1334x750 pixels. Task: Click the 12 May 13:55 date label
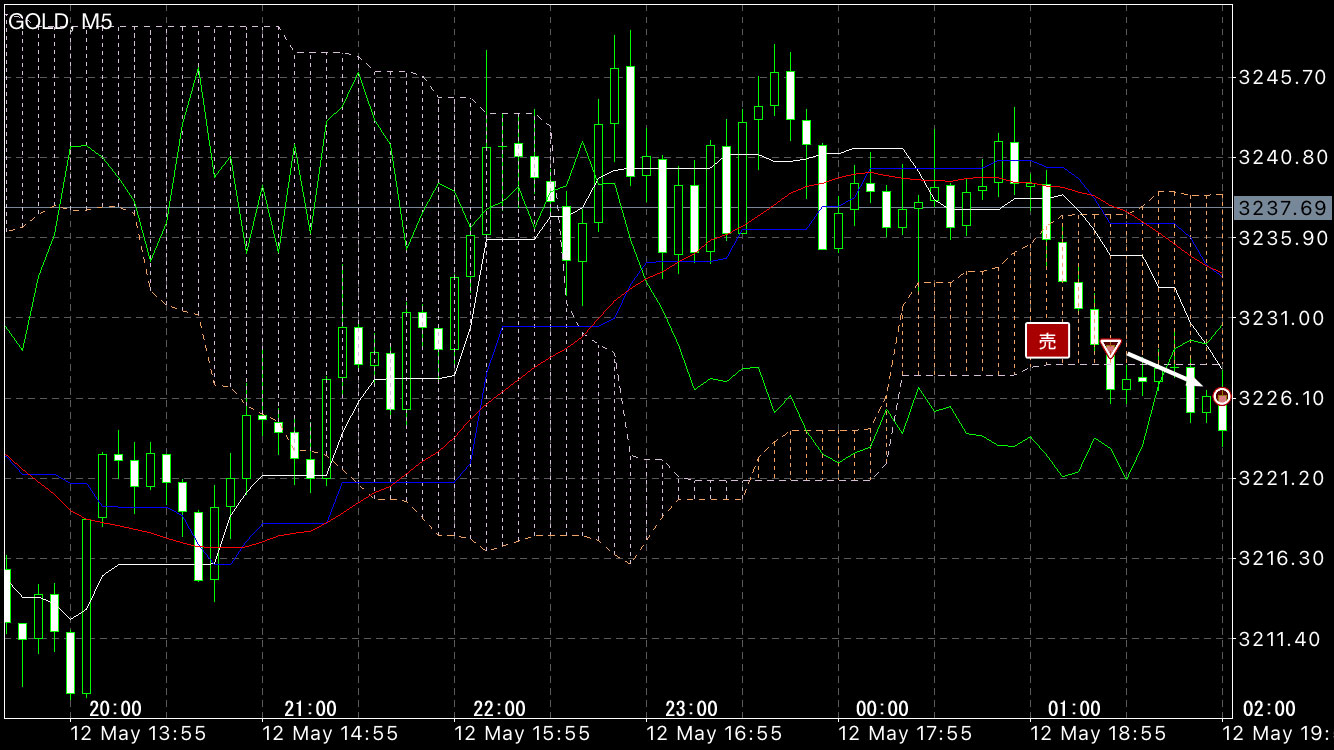[138, 733]
